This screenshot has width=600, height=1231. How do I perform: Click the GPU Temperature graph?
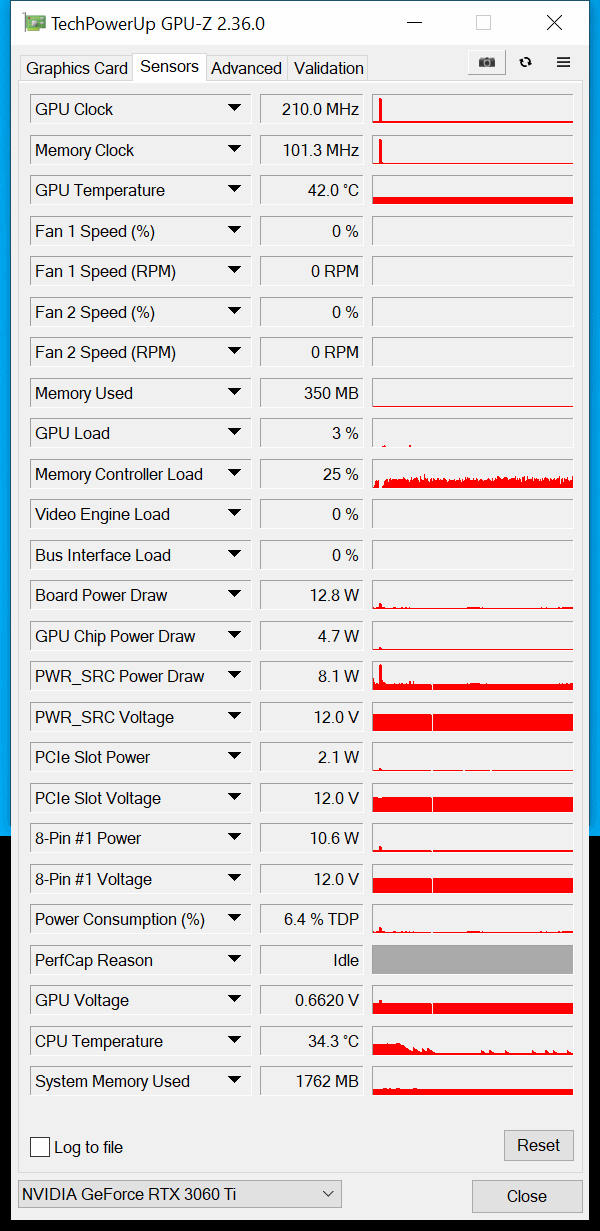click(x=472, y=190)
